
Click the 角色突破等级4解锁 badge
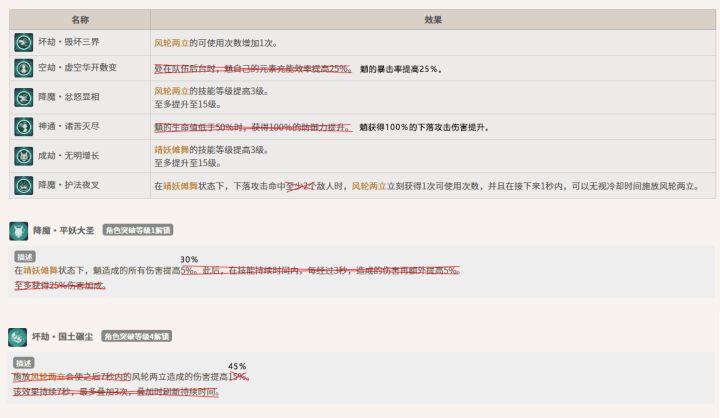tap(136, 336)
